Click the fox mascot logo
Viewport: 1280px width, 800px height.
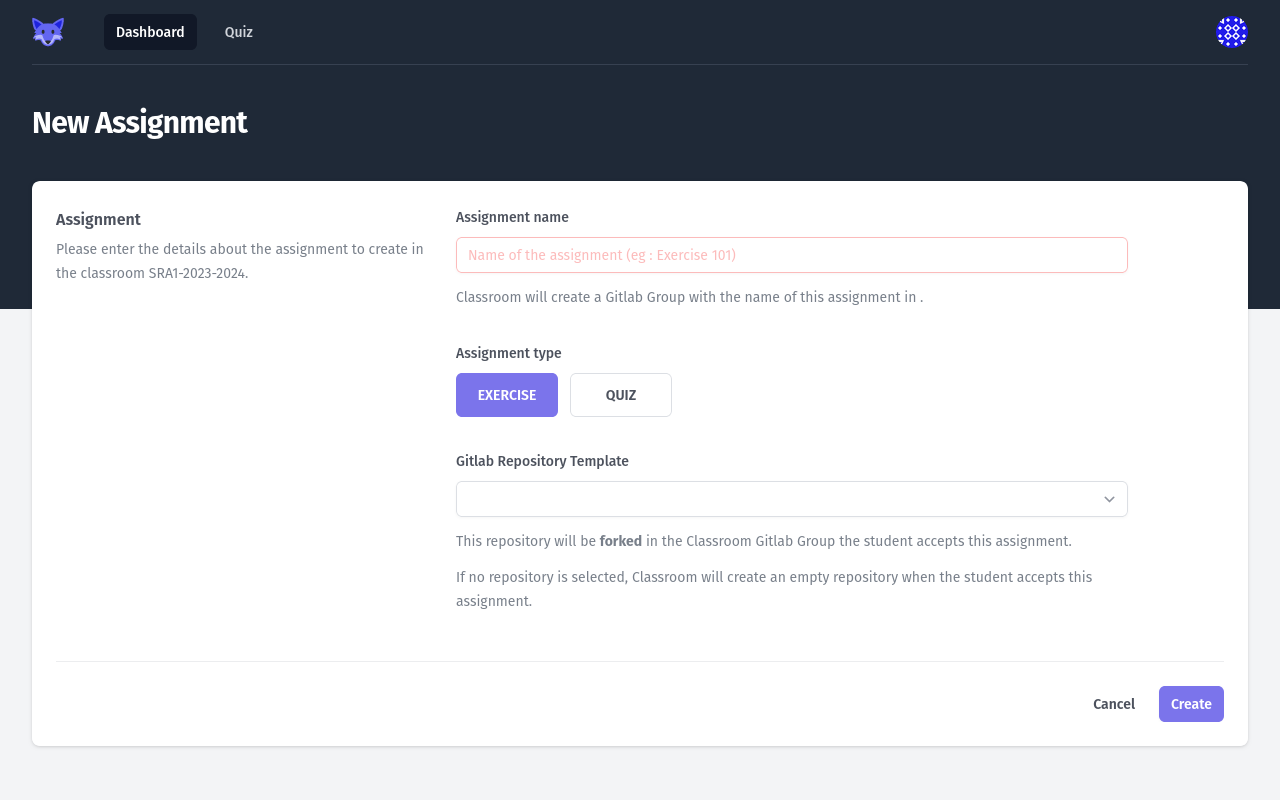coord(47,31)
